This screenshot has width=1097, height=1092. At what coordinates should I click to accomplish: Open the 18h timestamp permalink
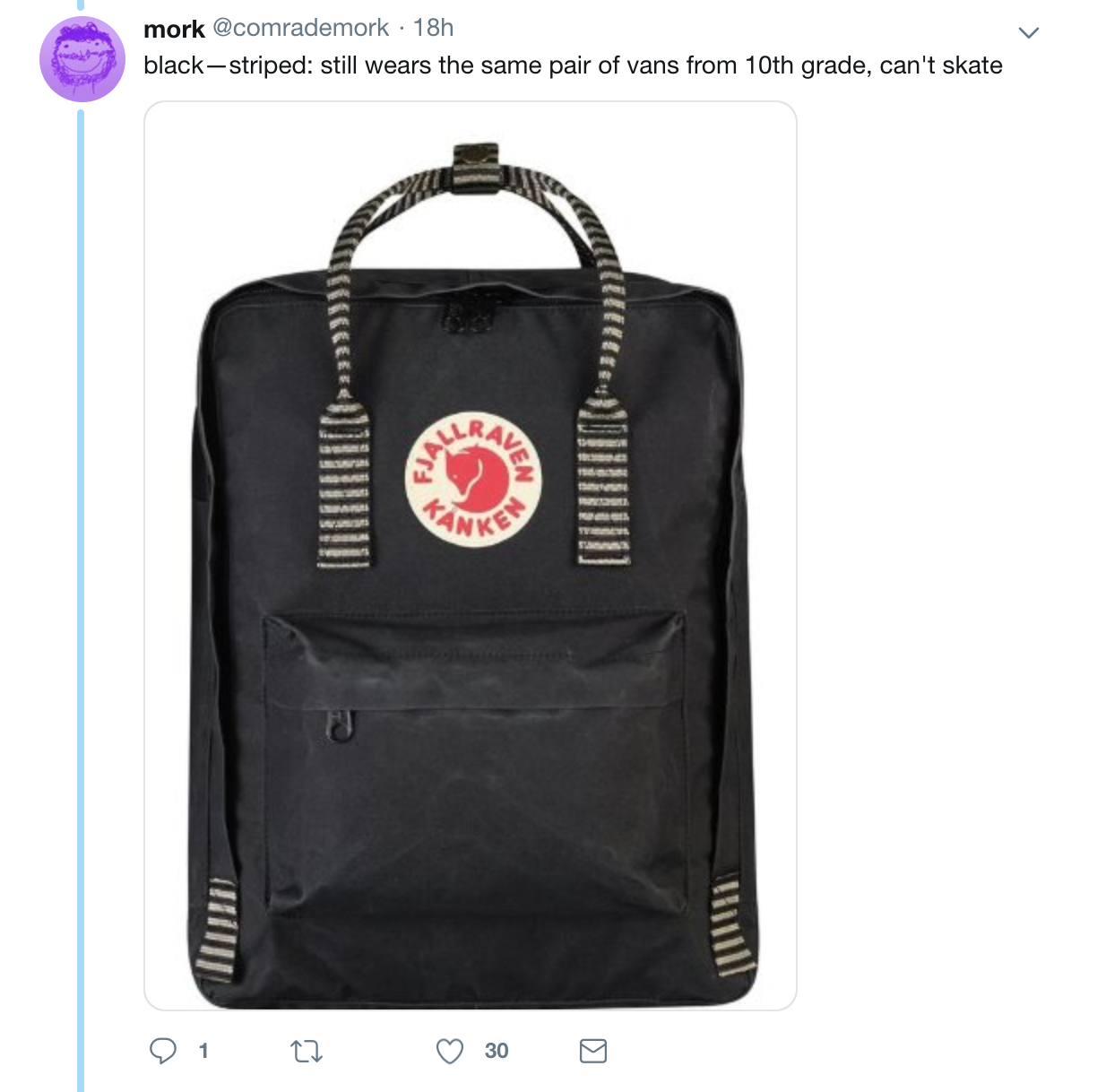click(434, 29)
